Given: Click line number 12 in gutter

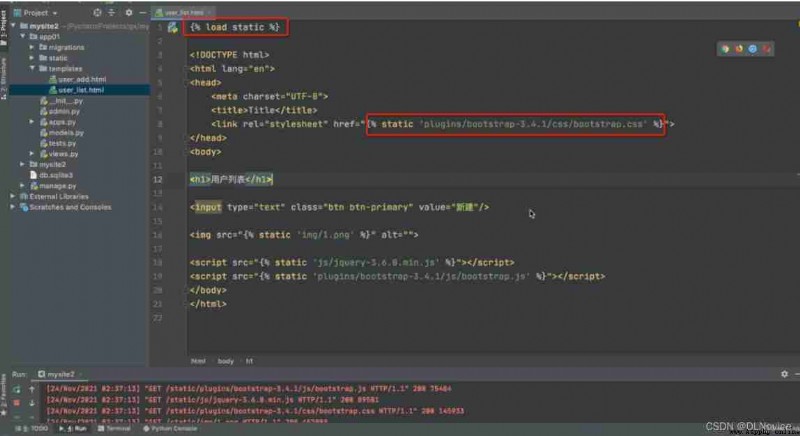Looking at the screenshot, I should [x=158, y=179].
